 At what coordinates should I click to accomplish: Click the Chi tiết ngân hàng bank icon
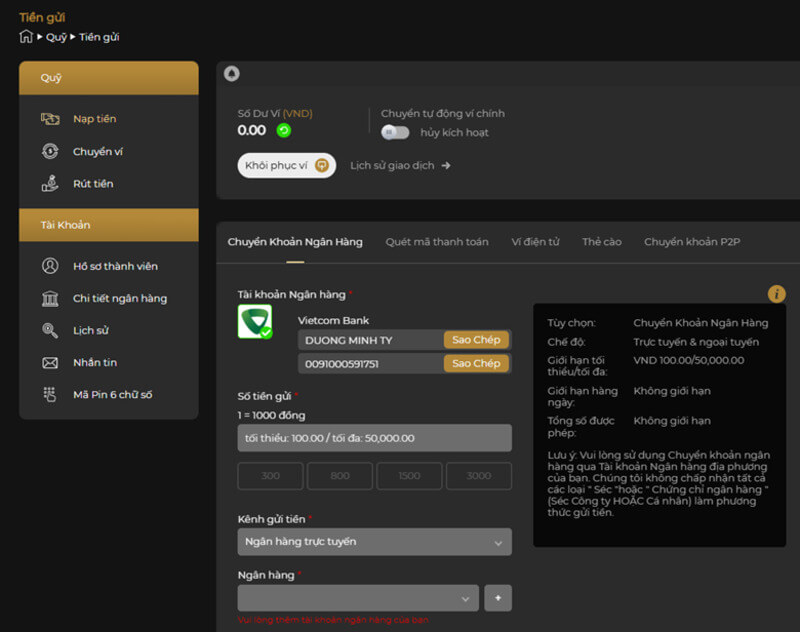tap(50, 298)
